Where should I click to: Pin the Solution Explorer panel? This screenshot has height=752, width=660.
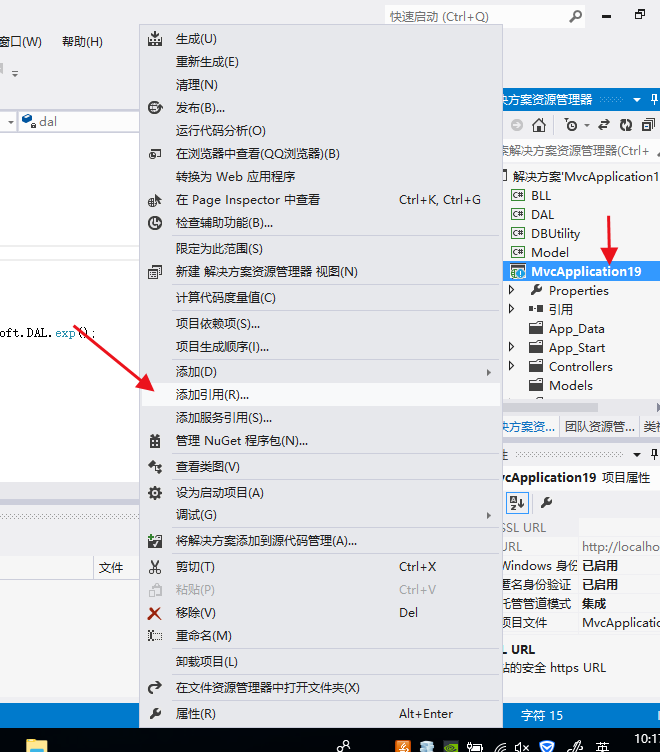(654, 100)
